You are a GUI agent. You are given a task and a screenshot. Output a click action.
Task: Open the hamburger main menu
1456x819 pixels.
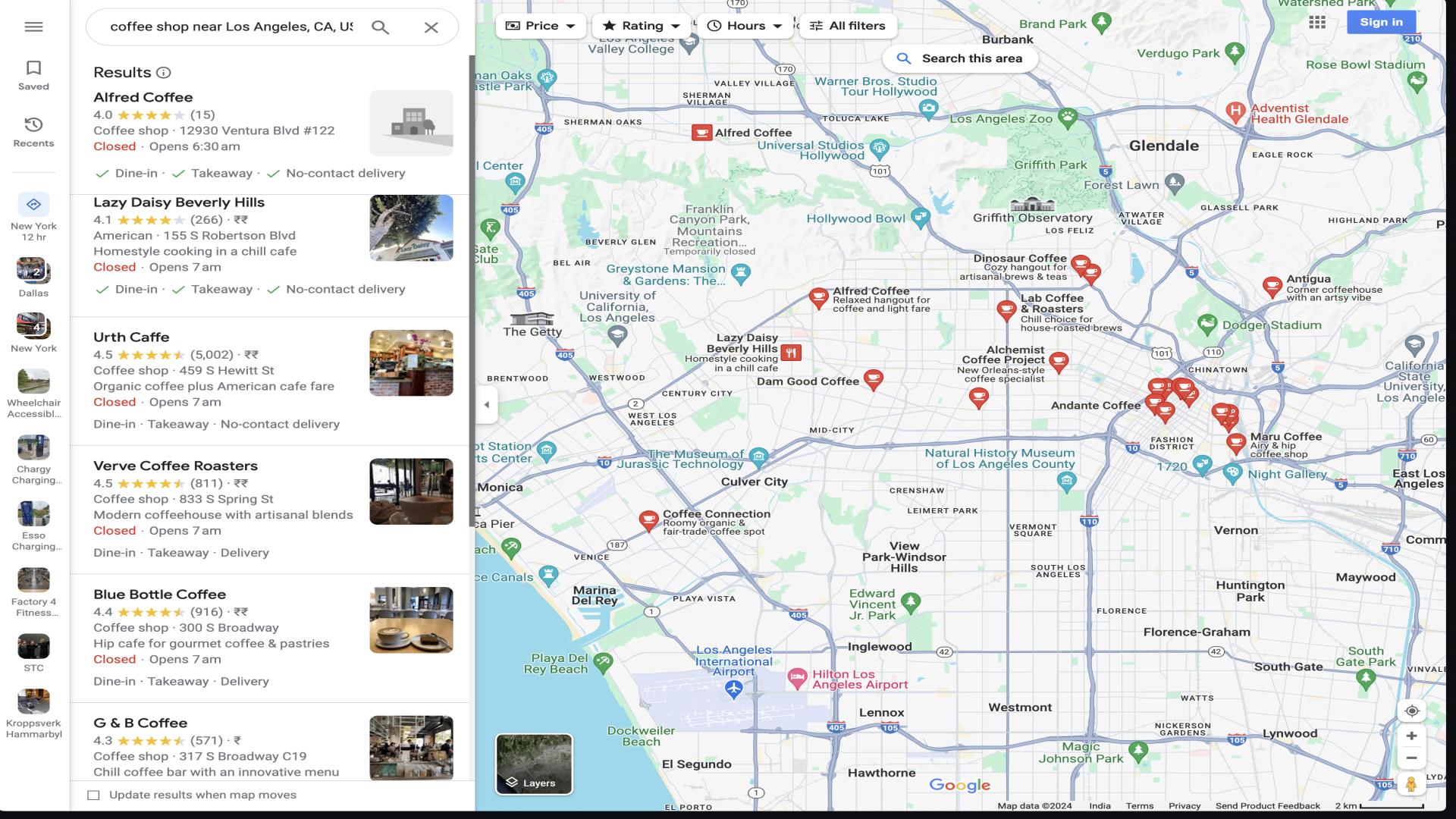pos(33,27)
